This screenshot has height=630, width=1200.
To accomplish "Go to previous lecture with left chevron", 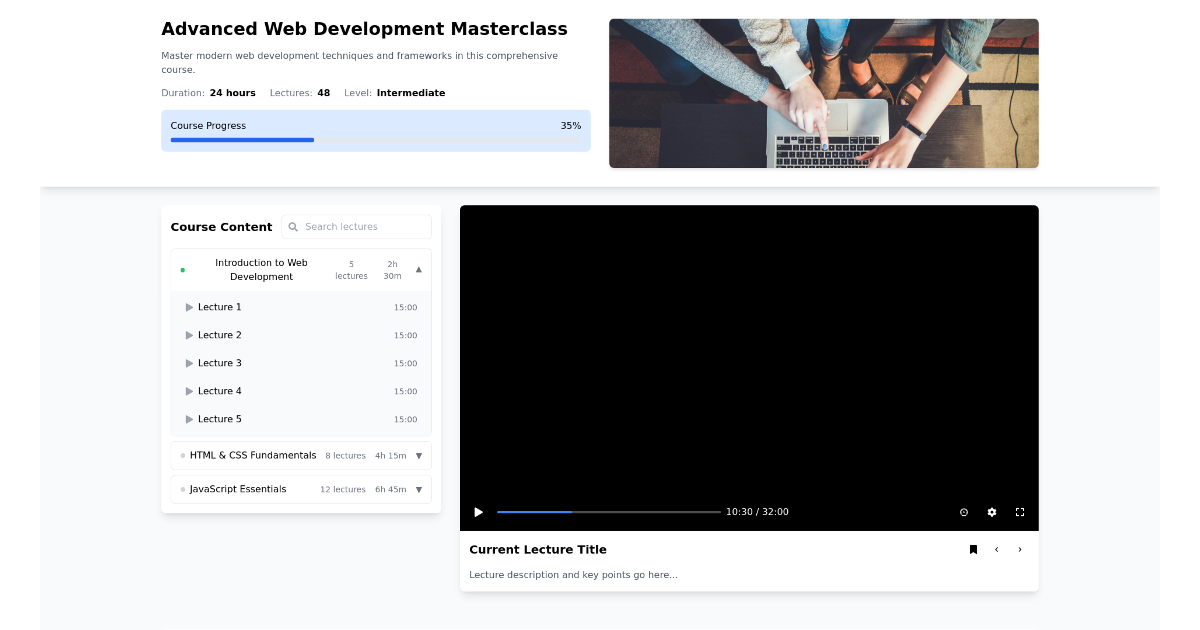I will click(x=996, y=549).
